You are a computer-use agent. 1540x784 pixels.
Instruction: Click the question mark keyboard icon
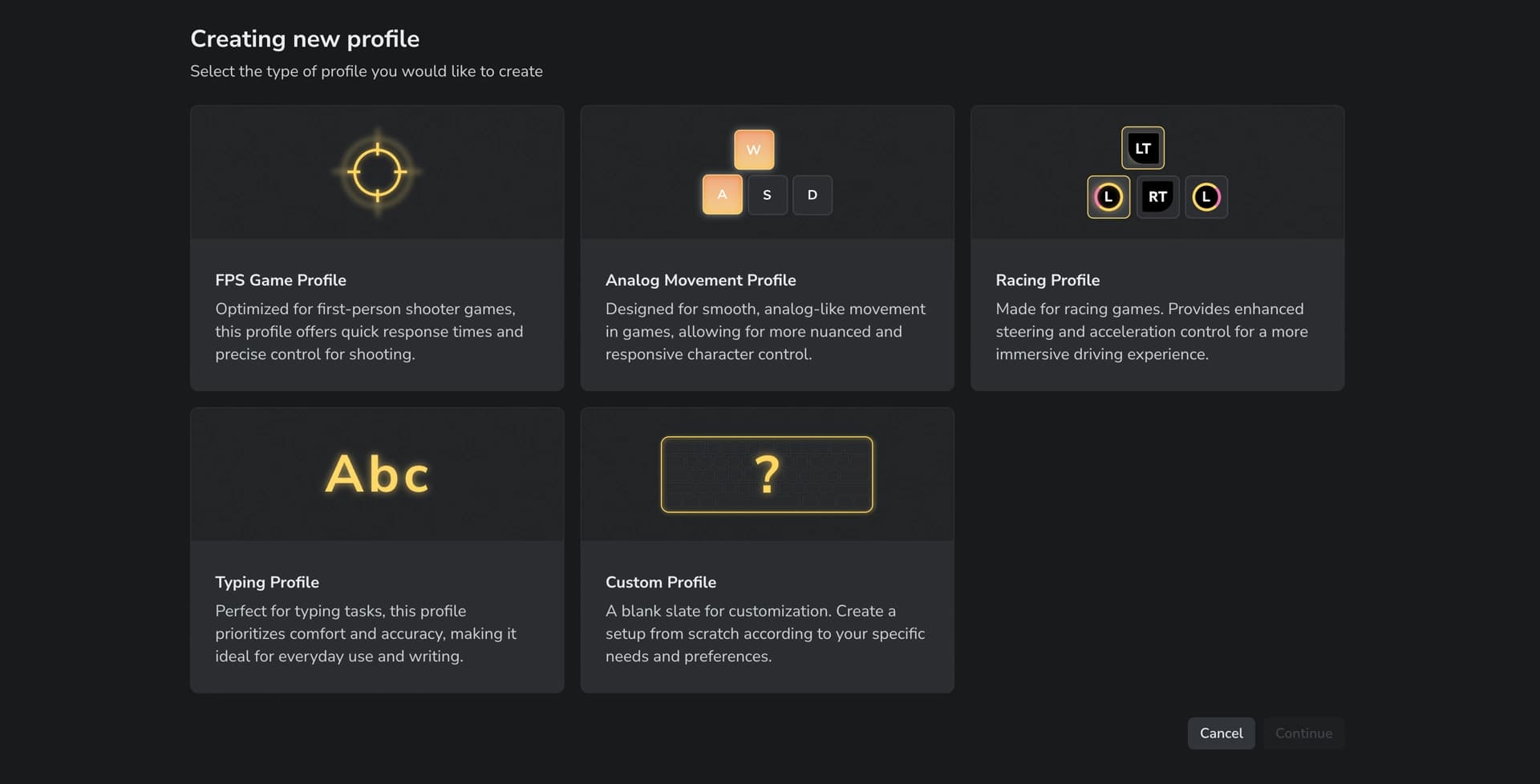(x=767, y=475)
